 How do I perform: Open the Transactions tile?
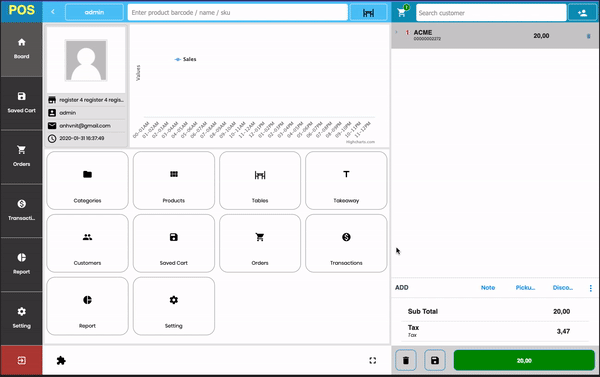[346, 243]
